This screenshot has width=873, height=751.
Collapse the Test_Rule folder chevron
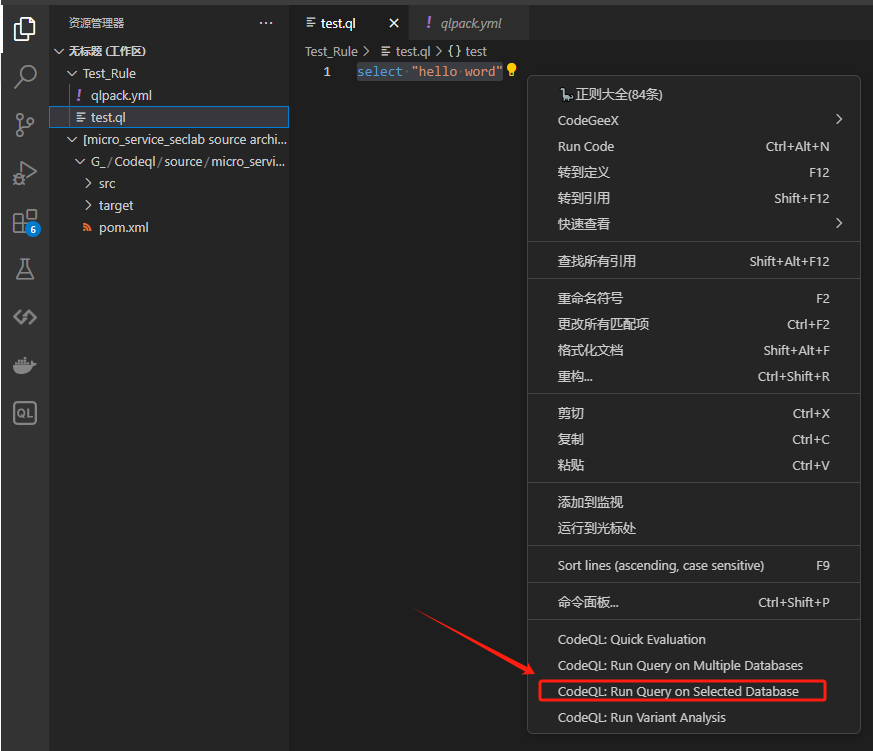[72, 73]
